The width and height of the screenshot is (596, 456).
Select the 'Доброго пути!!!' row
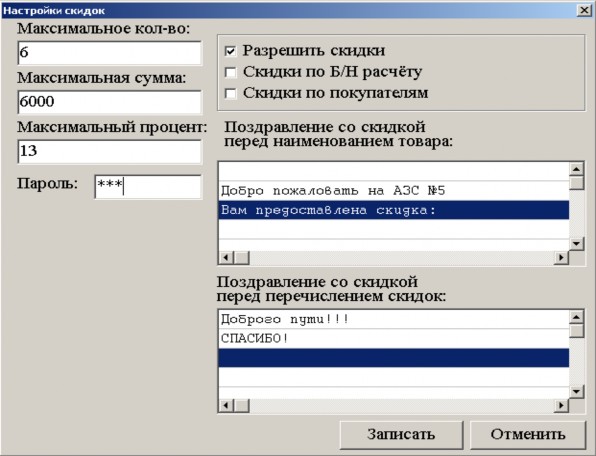(394, 319)
